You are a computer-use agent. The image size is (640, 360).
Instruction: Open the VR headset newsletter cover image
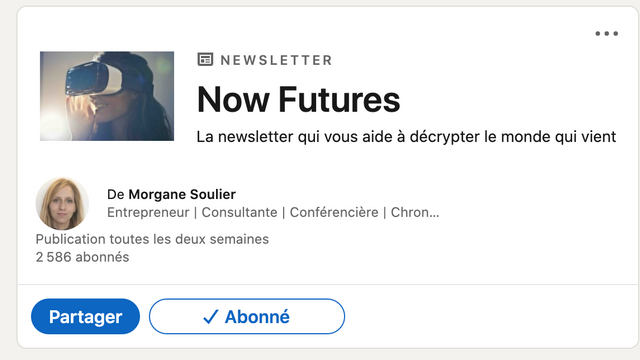[x=107, y=96]
